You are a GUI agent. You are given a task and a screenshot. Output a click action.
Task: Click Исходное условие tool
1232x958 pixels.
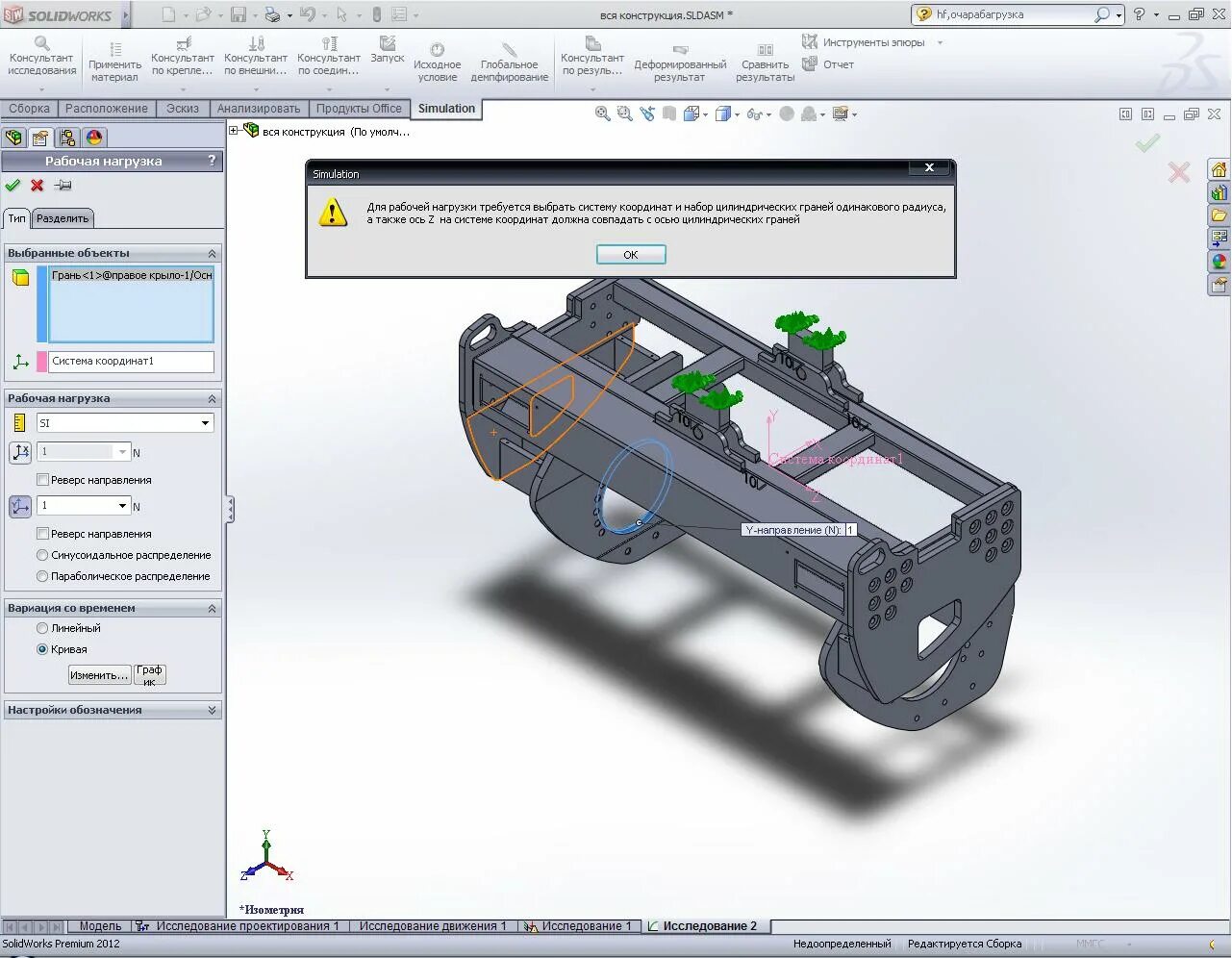pyautogui.click(x=437, y=63)
